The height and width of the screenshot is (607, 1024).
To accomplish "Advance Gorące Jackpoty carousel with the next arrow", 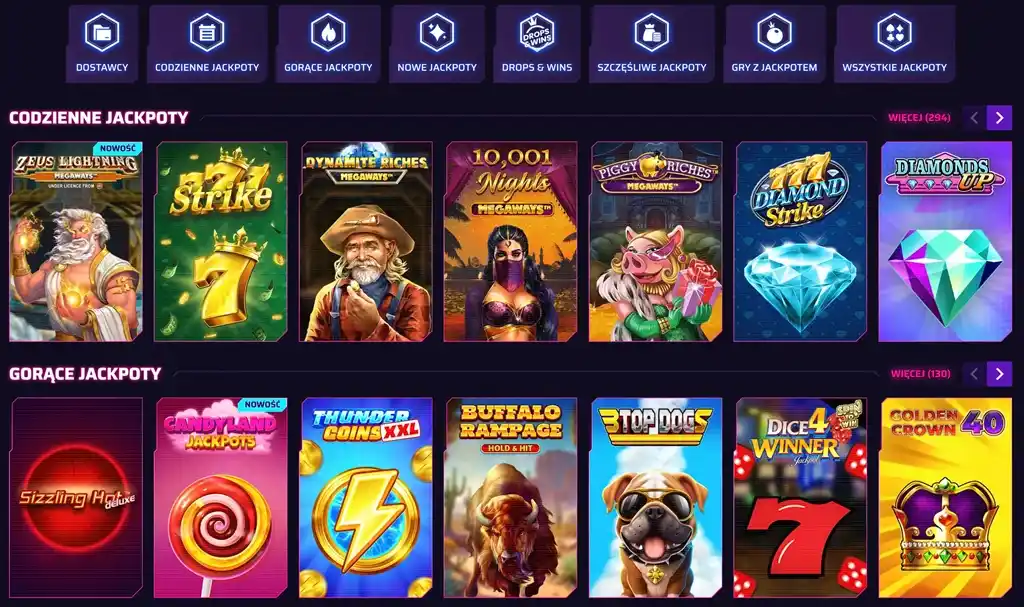I will (x=999, y=374).
